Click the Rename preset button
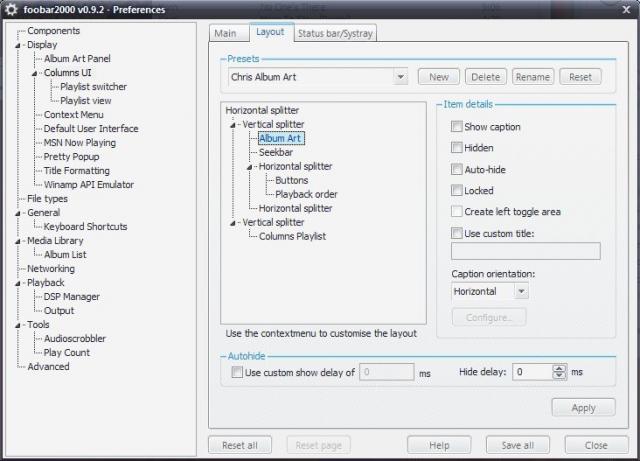 pyautogui.click(x=533, y=77)
